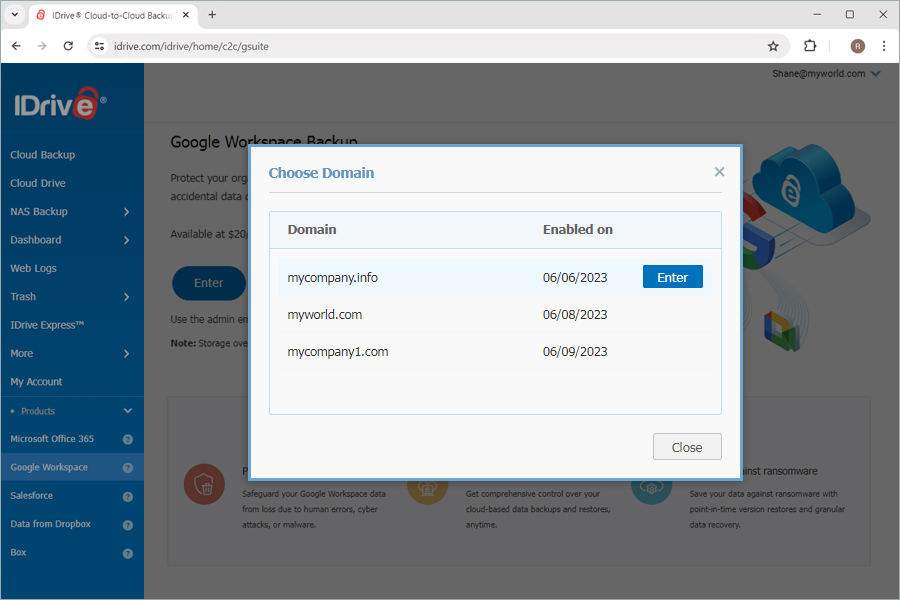Open the Chrome three-dot menu

pyautogui.click(x=884, y=46)
